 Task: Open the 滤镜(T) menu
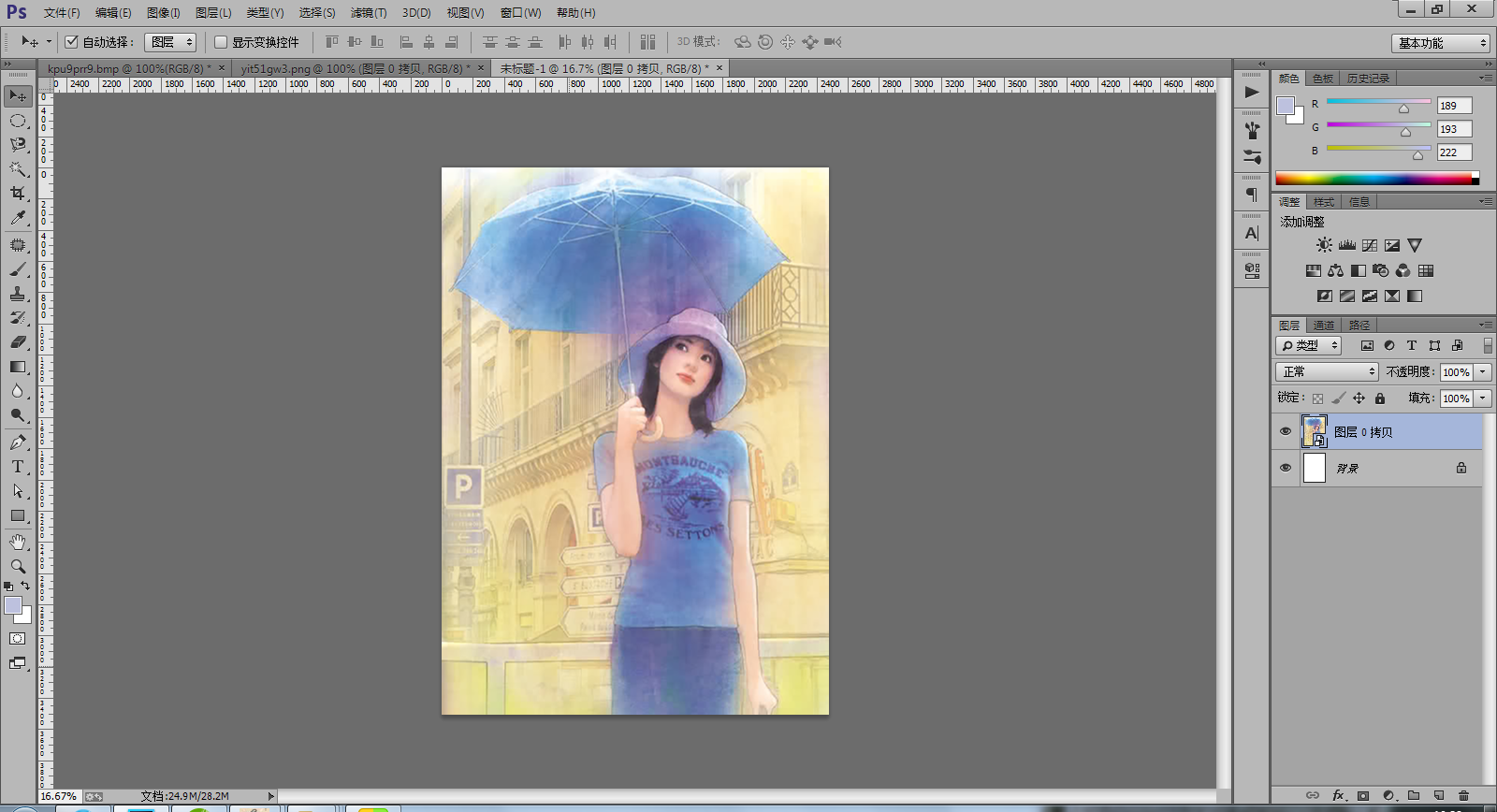point(368,13)
